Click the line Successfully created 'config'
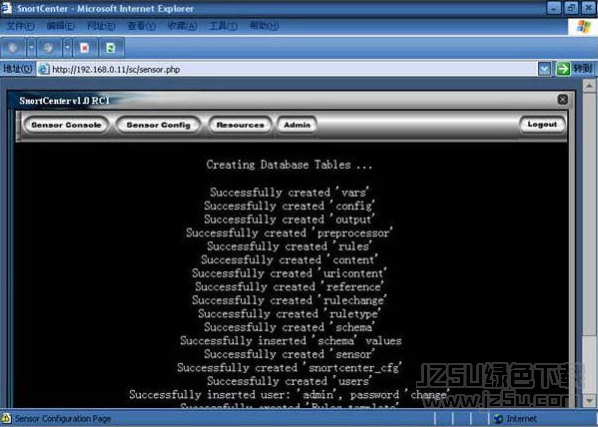Viewport: 598px width, 427px height. [289, 206]
